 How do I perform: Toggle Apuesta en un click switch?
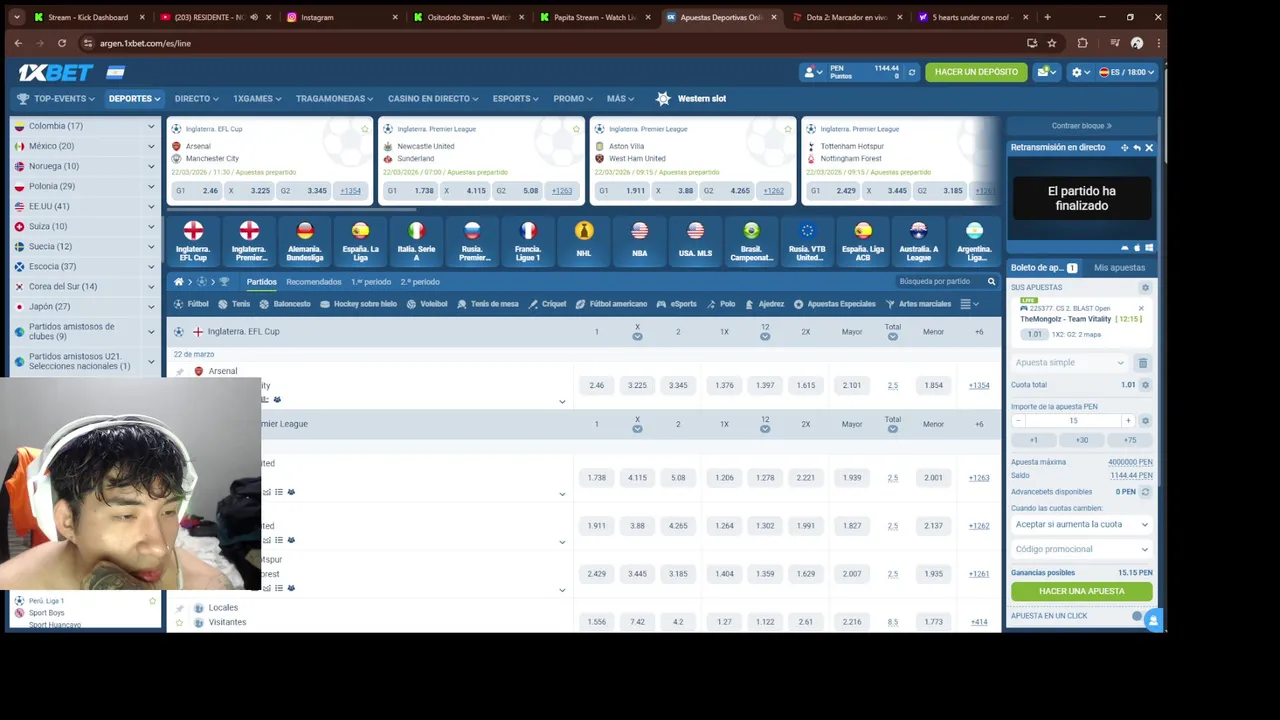(x=1139, y=616)
